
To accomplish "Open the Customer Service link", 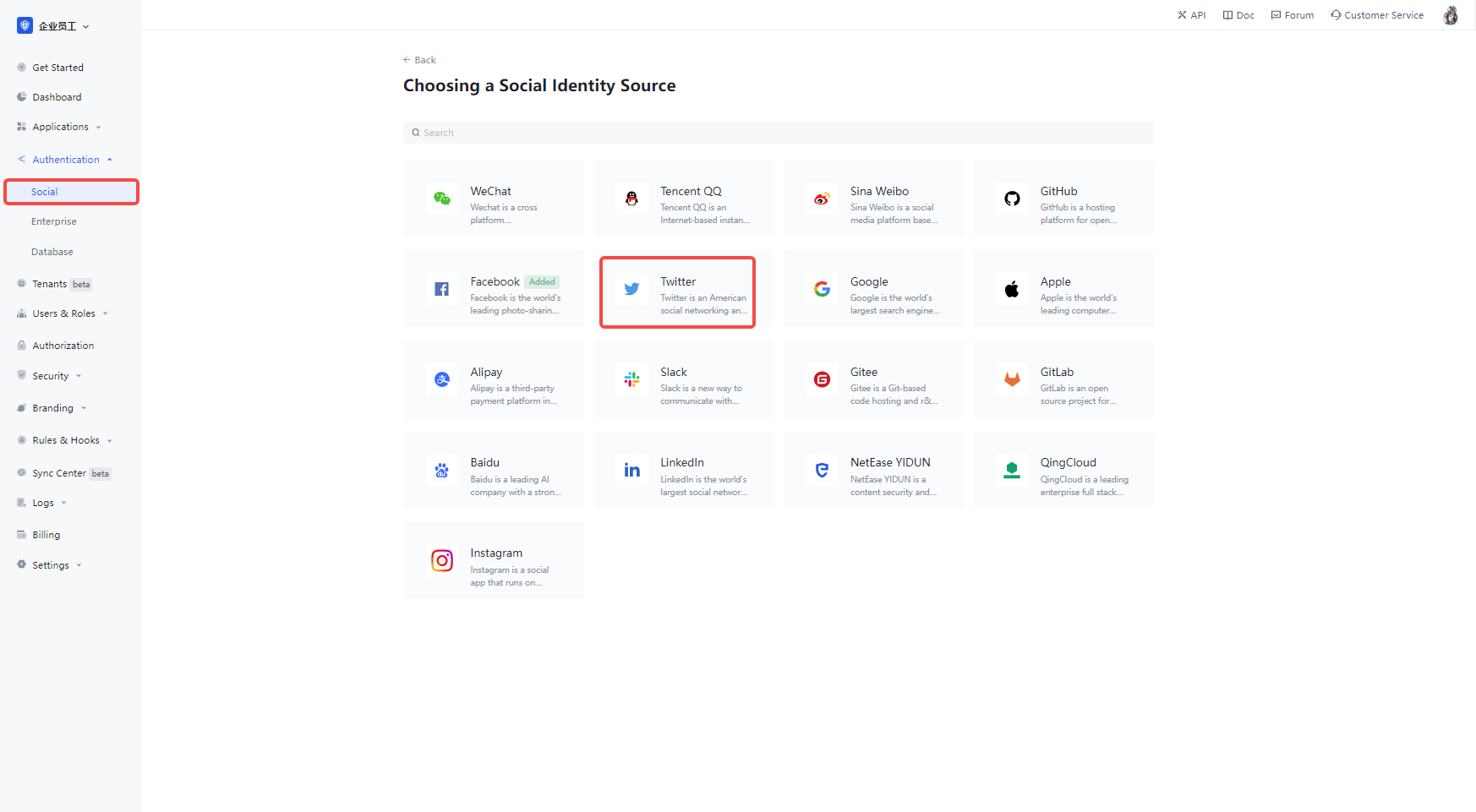I will click(x=1377, y=15).
